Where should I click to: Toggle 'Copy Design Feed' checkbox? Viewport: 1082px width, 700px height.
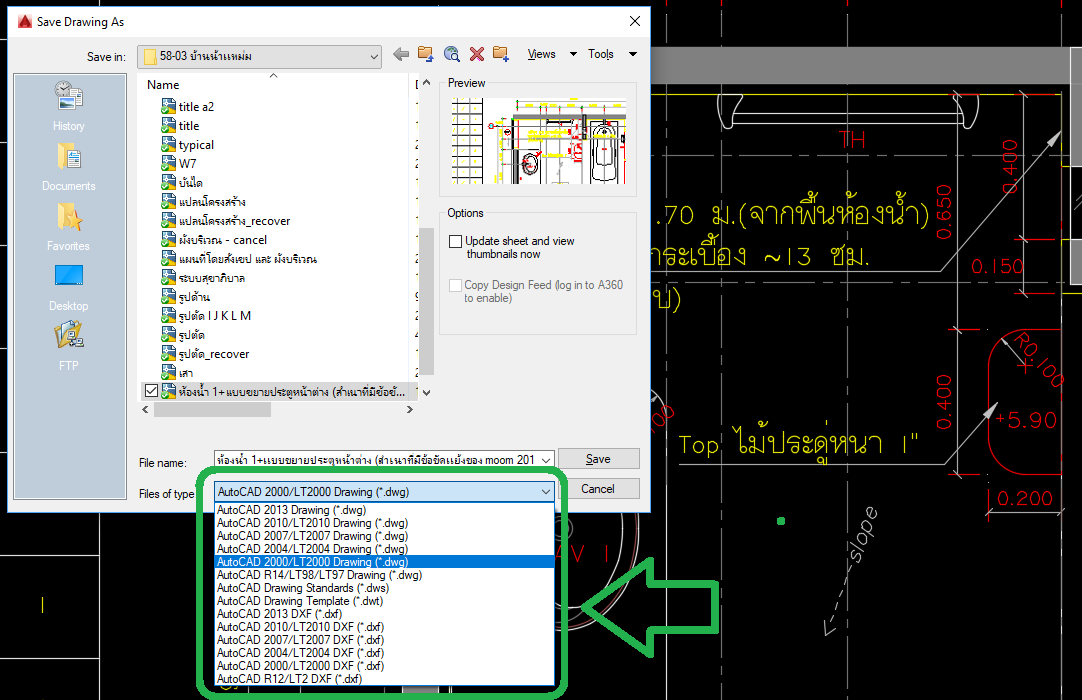(455, 285)
